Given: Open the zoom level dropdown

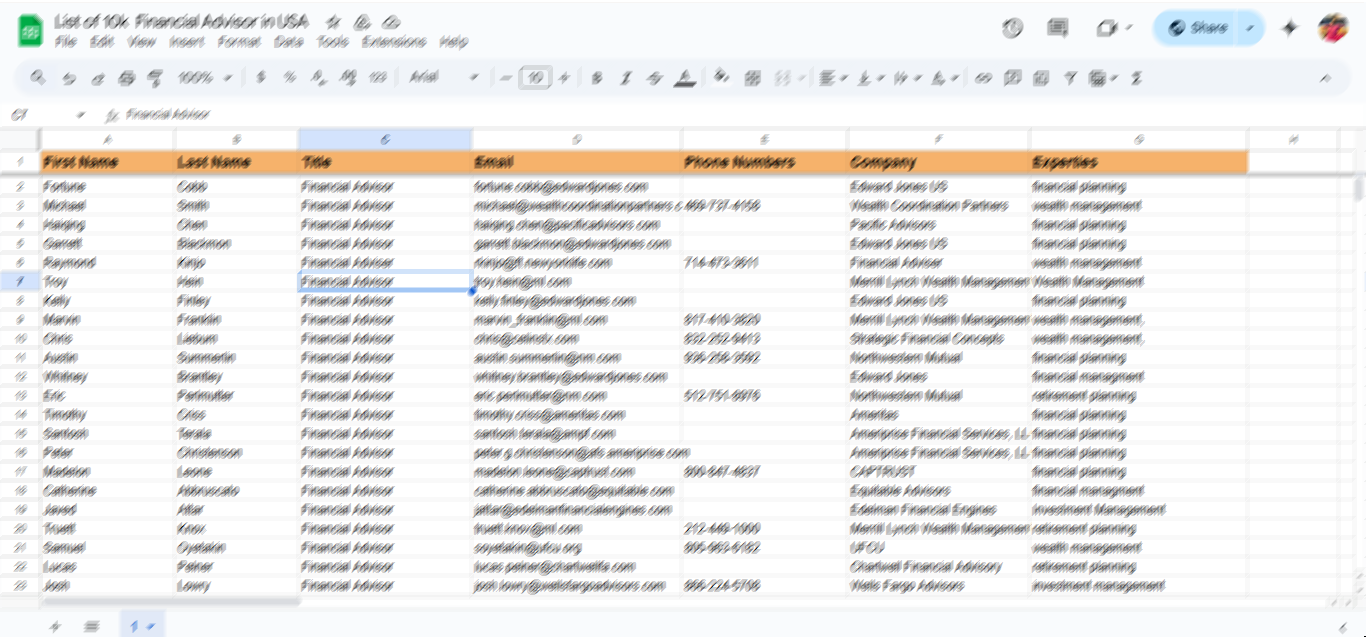Looking at the screenshot, I should pos(204,78).
